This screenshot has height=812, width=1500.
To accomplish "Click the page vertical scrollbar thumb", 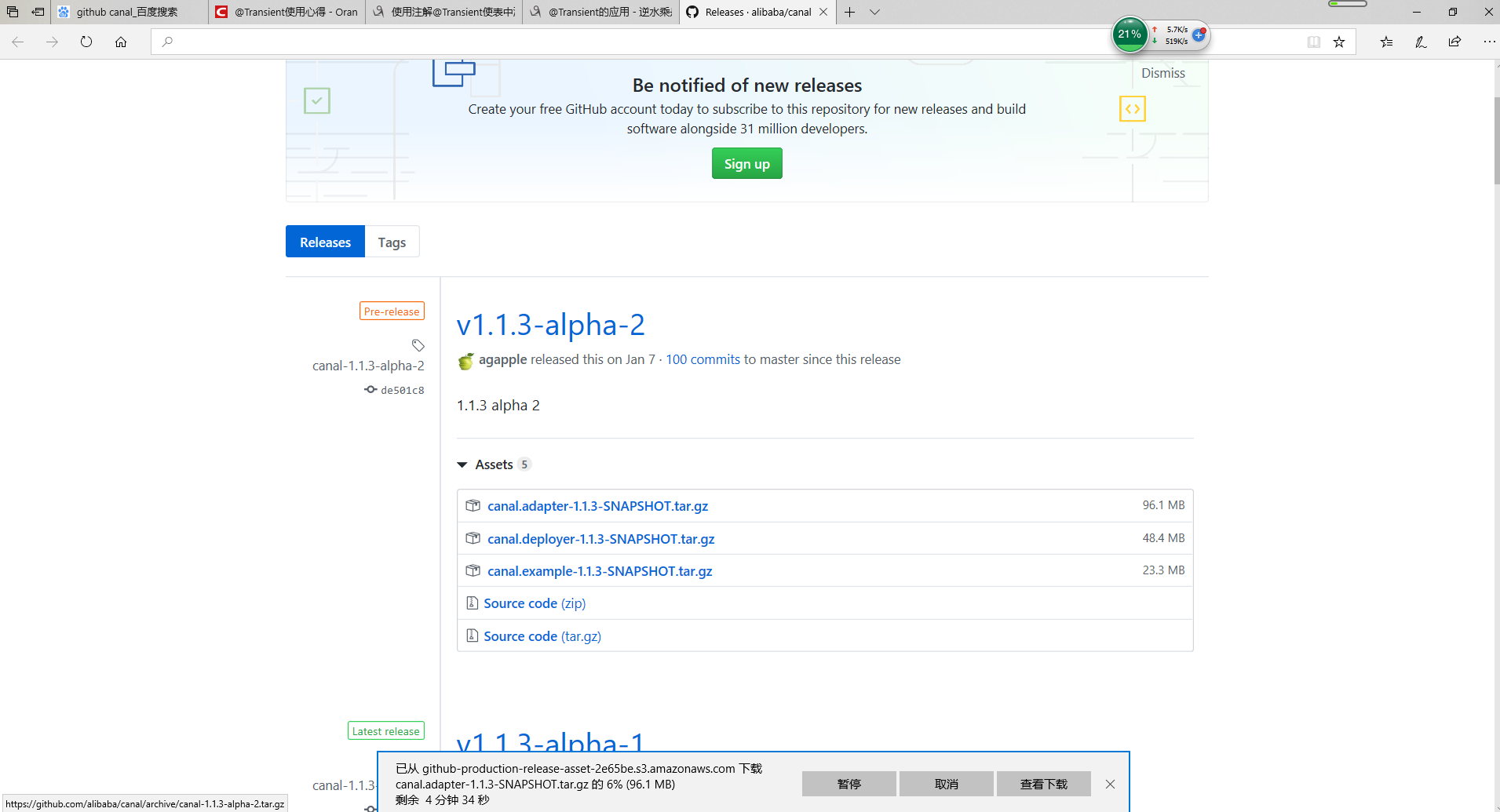I will (1496, 141).
